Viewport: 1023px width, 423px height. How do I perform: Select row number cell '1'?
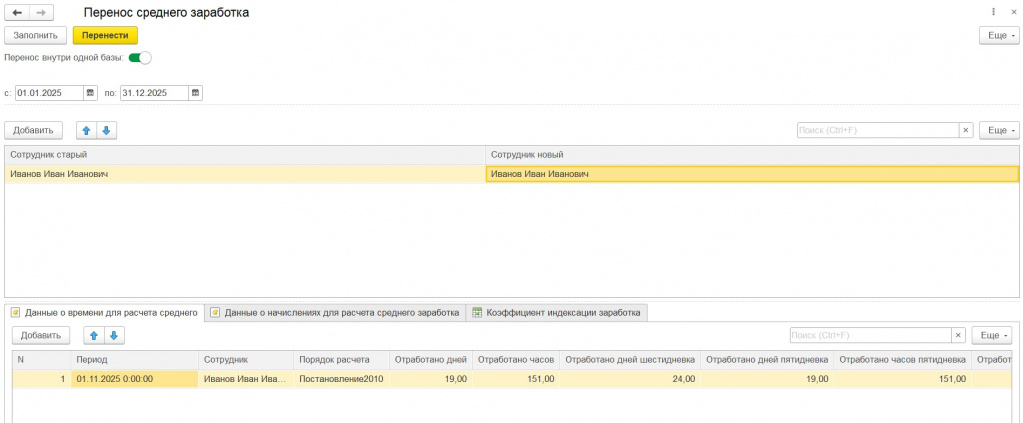41,379
